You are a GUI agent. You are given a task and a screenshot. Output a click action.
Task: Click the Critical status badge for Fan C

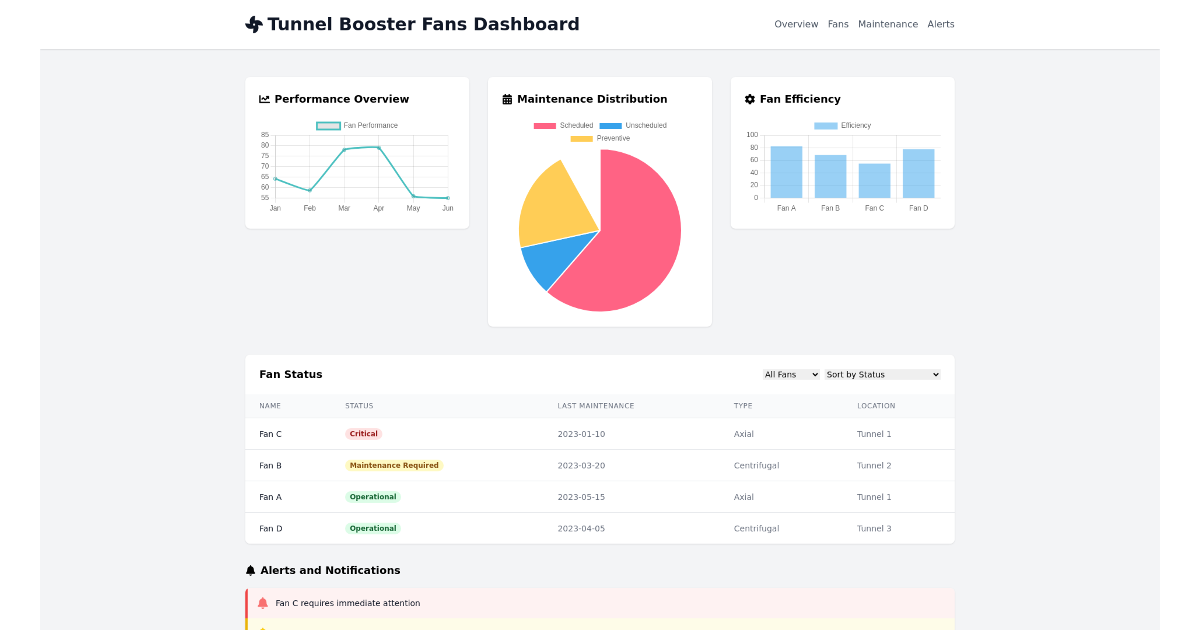click(363, 433)
